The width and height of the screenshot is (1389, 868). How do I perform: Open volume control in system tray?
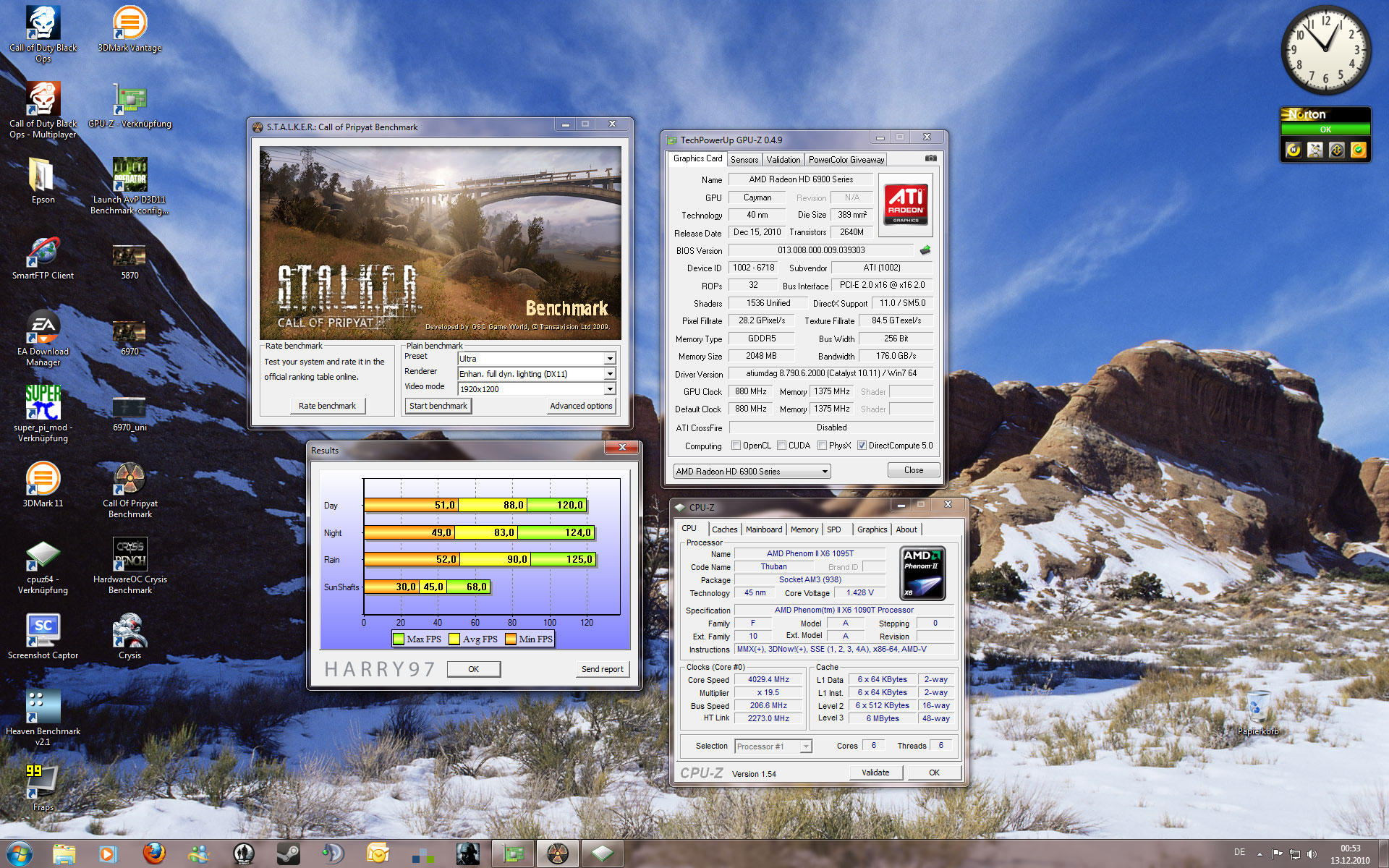(1312, 854)
